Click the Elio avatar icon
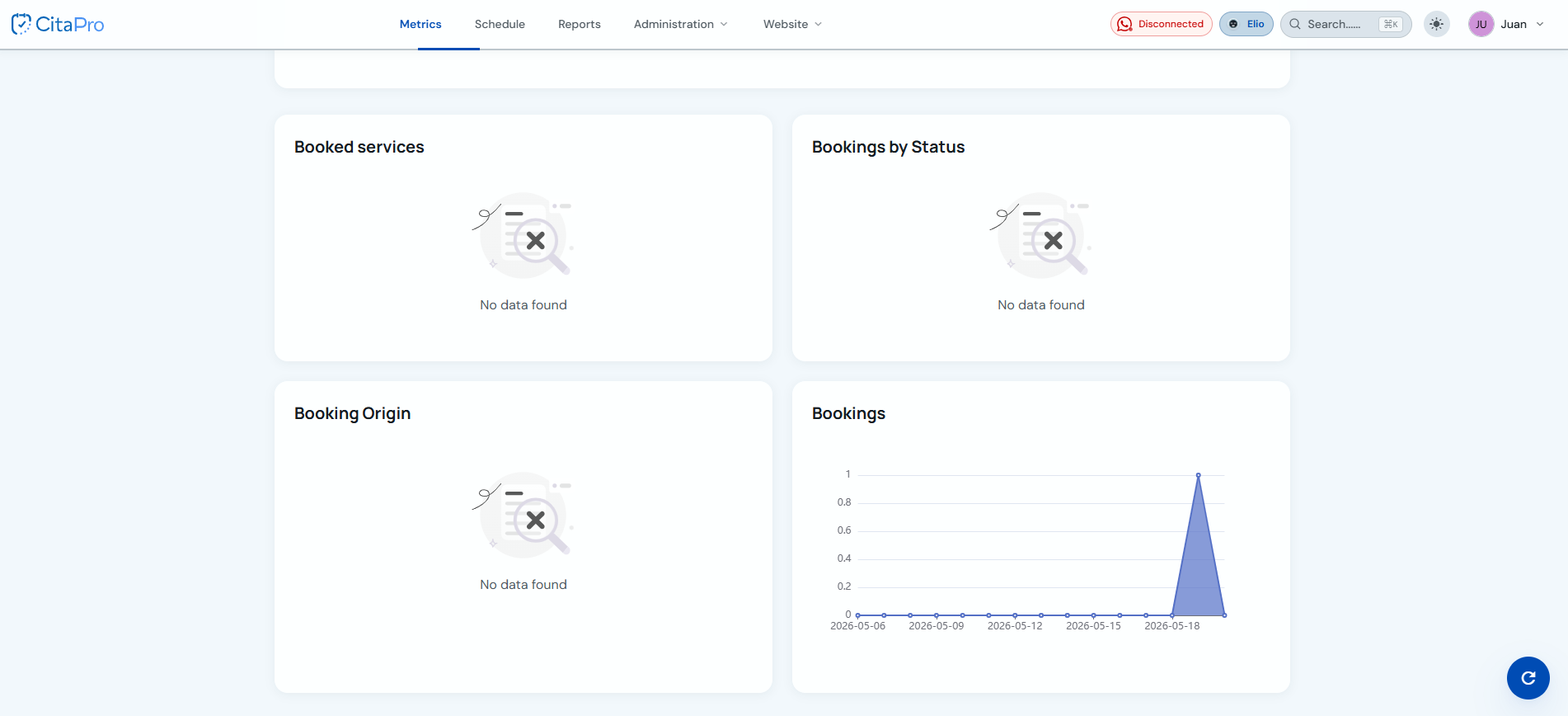 coord(1233,24)
